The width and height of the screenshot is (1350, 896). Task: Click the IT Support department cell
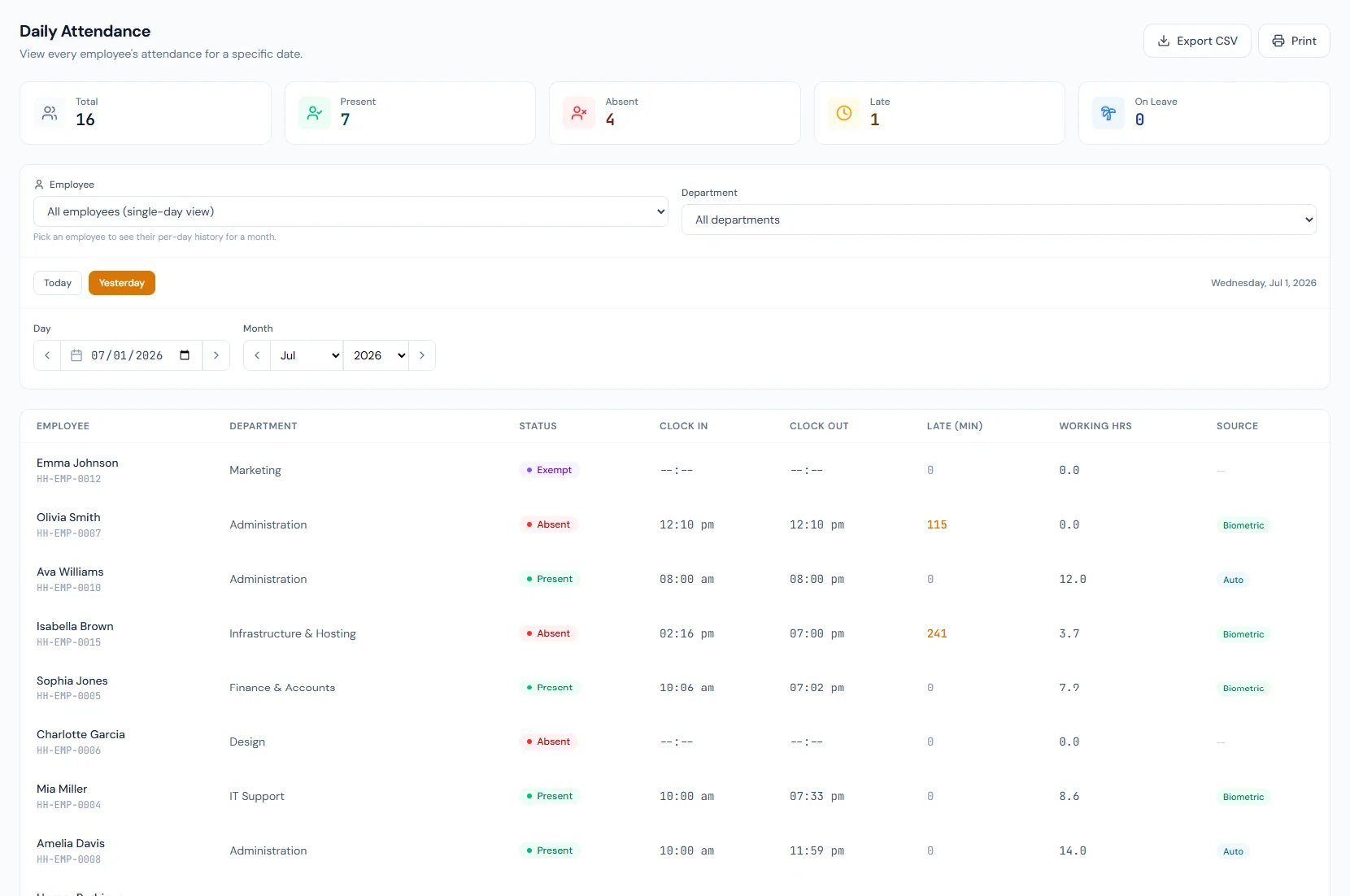tap(257, 796)
